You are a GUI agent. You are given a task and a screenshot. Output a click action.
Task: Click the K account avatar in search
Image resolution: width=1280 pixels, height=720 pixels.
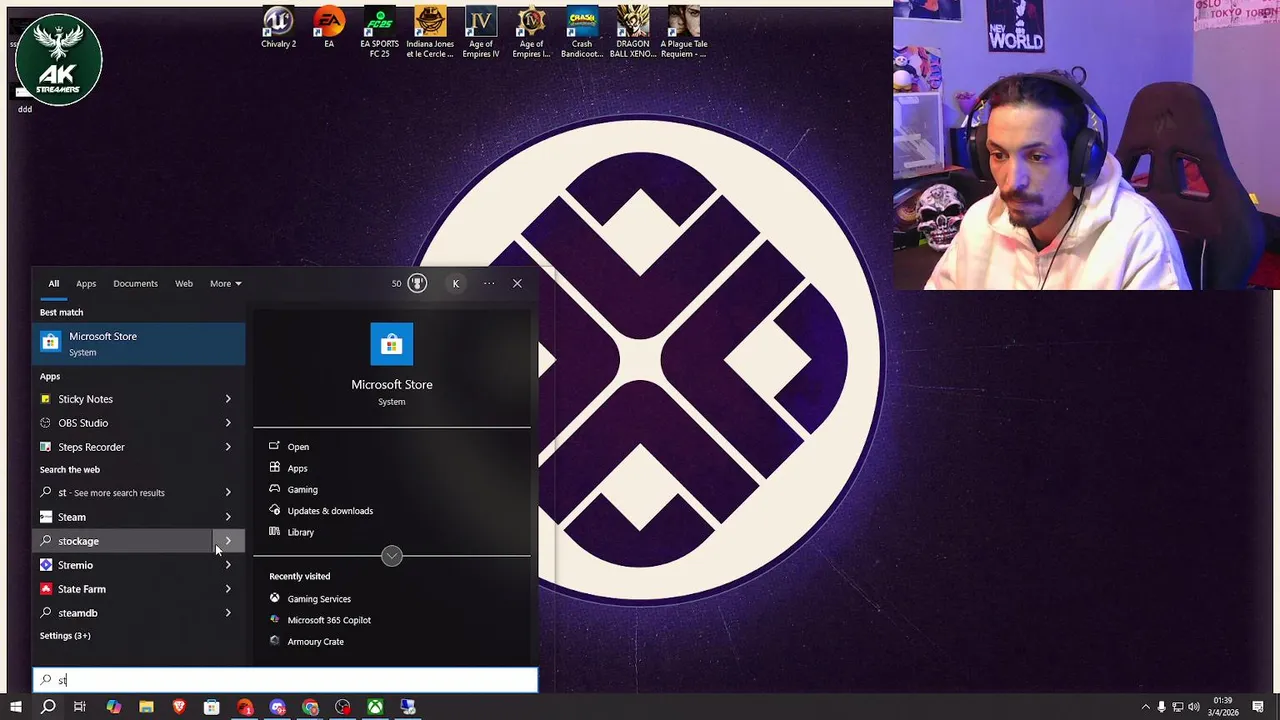[455, 283]
